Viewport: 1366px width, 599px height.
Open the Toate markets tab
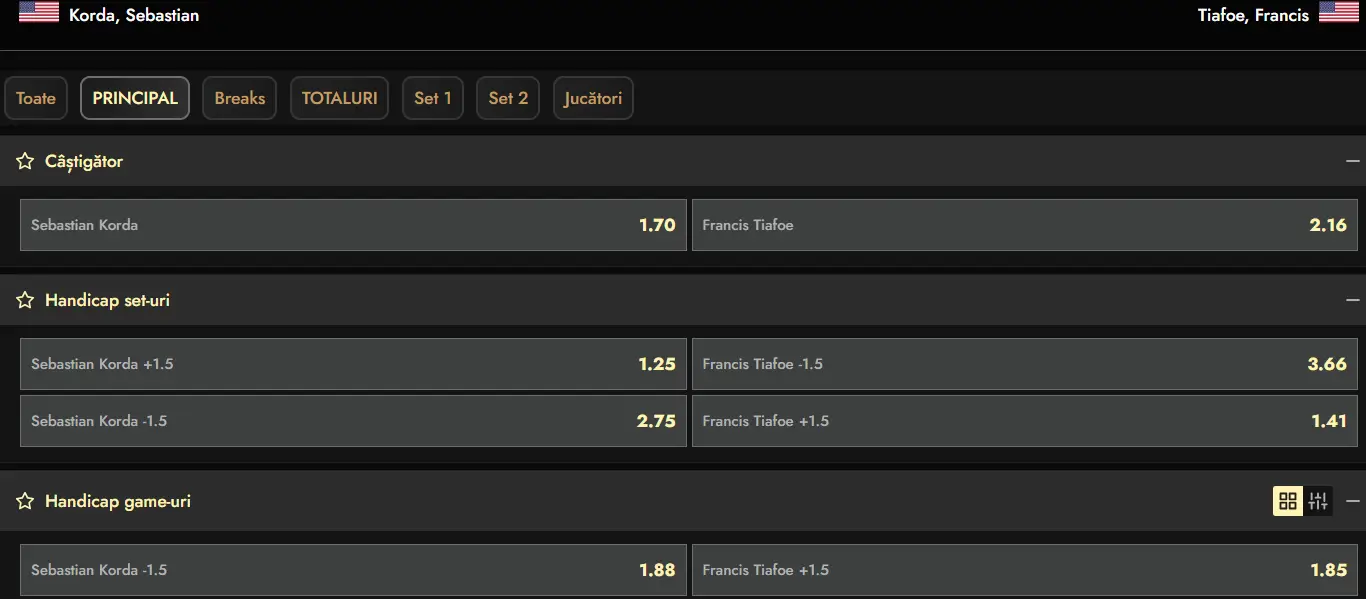pos(36,98)
